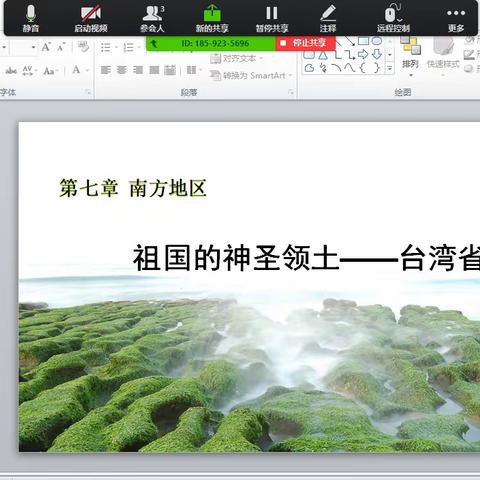The image size is (480, 480).
Task: Toggle strikethrough abc formatting
Action: (11, 71)
